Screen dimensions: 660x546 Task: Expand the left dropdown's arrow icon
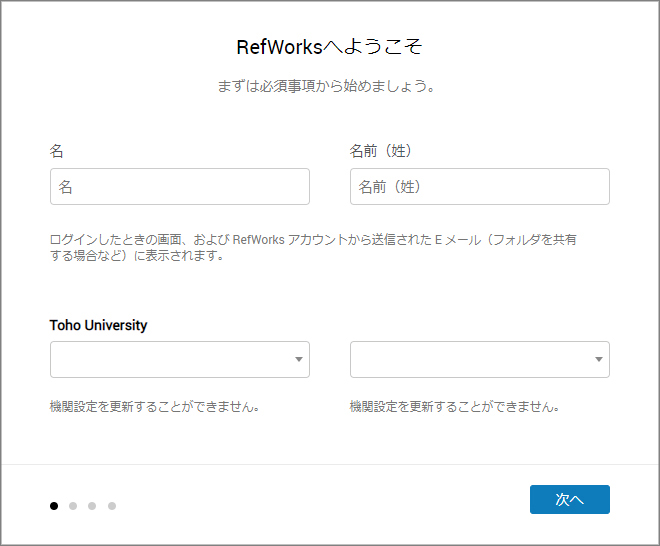[299, 360]
